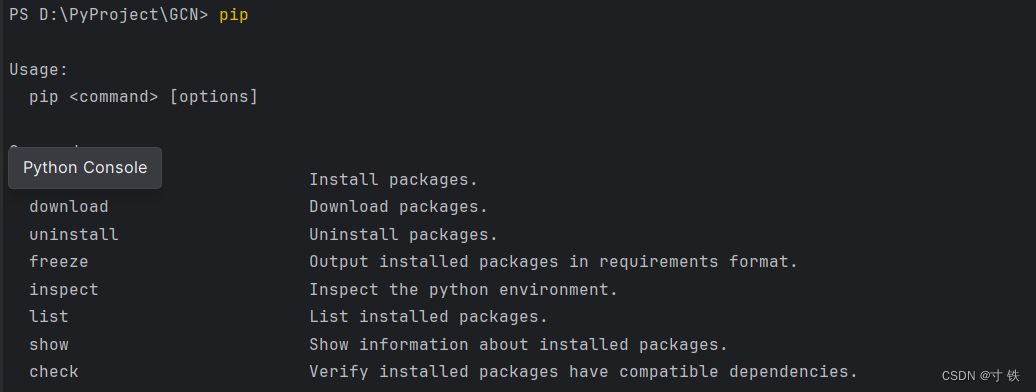Click the Verify installed packages dependencies description
This screenshot has height=392, width=1036.
click(583, 372)
